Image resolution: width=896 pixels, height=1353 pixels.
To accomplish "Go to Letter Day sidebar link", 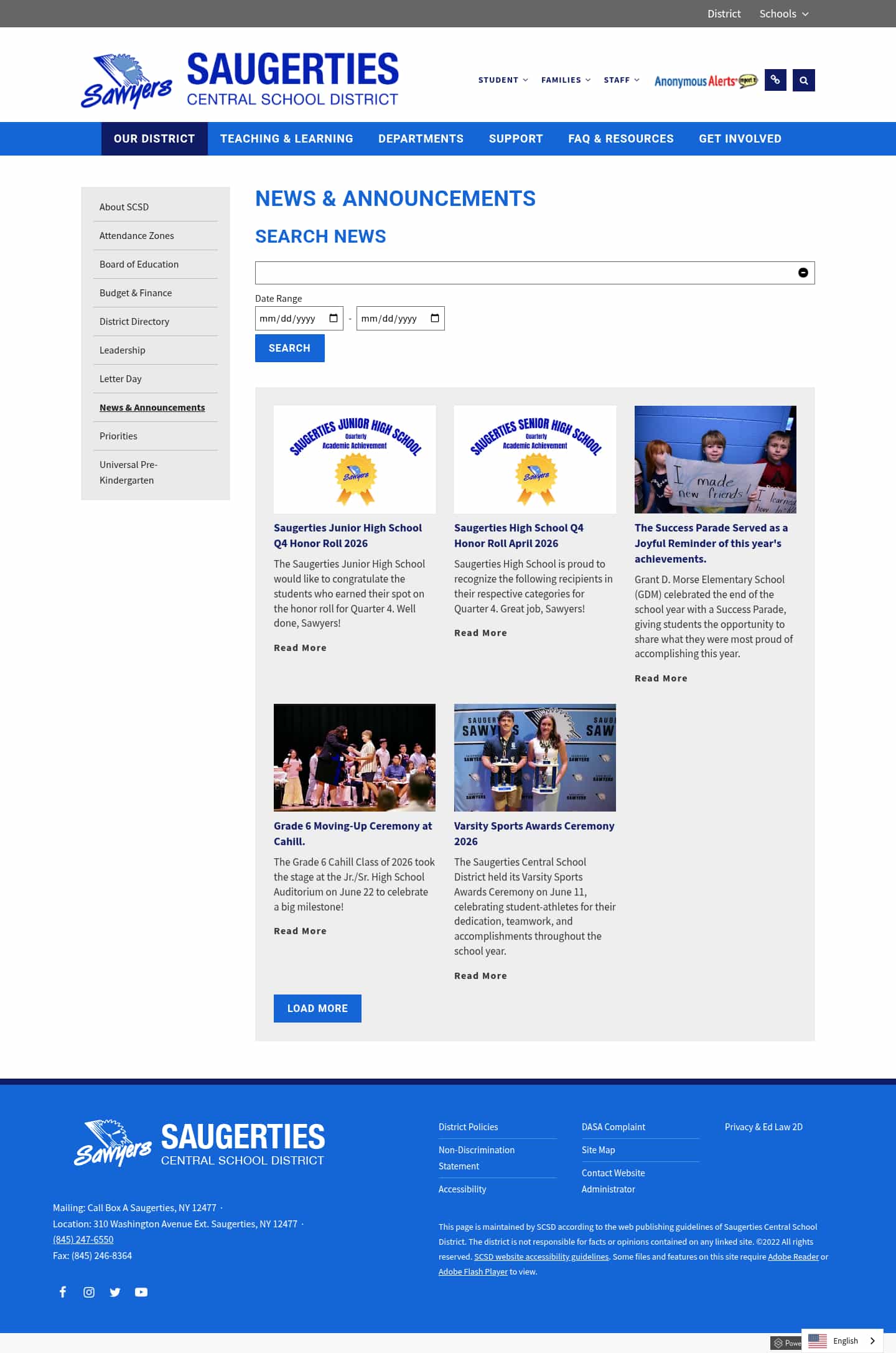I will (121, 378).
